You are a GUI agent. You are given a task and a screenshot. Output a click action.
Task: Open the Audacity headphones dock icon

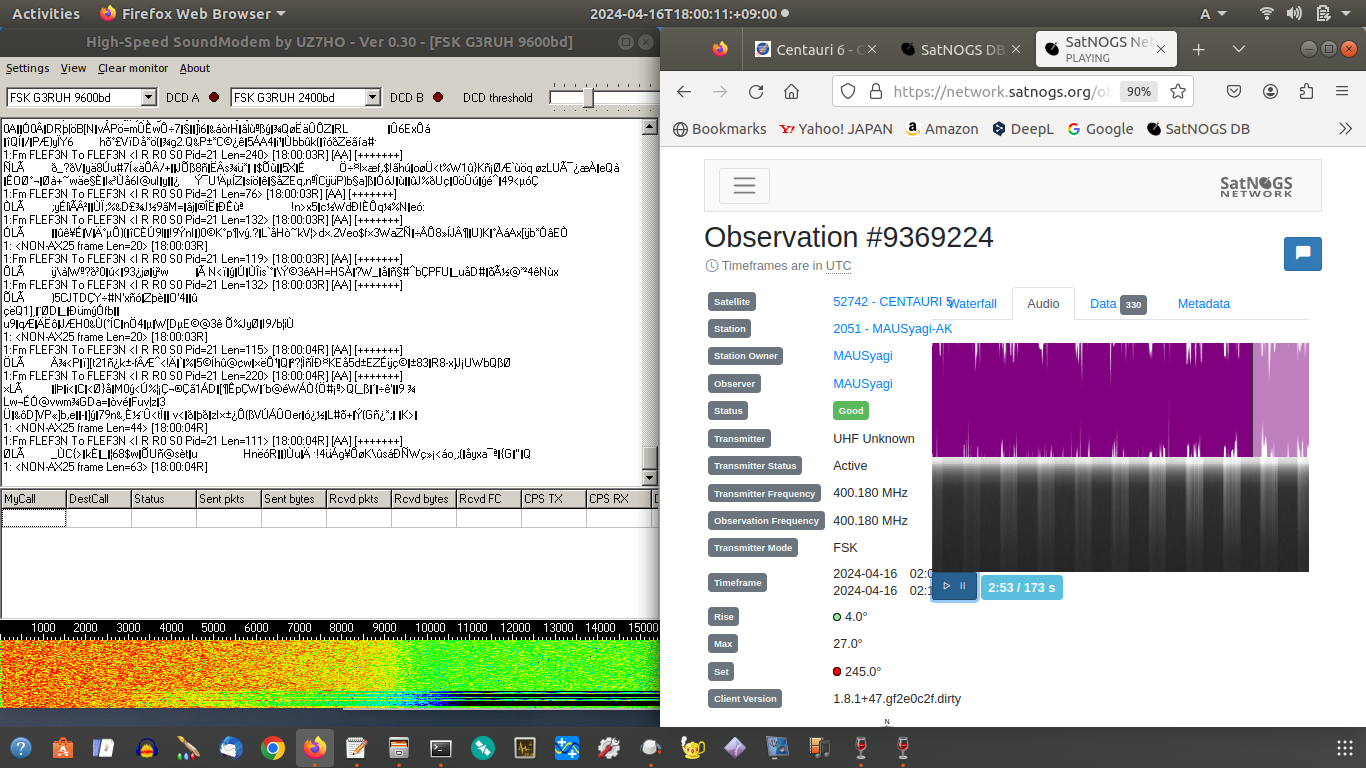coord(146,747)
